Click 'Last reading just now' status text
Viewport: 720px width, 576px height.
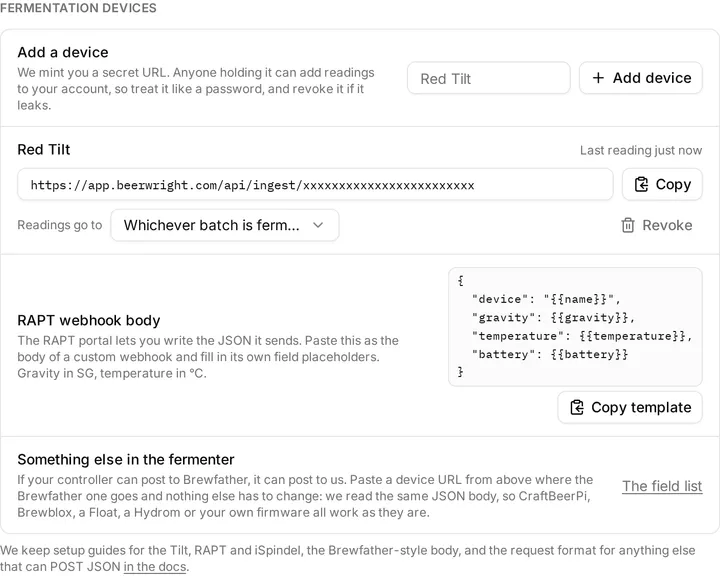641,150
